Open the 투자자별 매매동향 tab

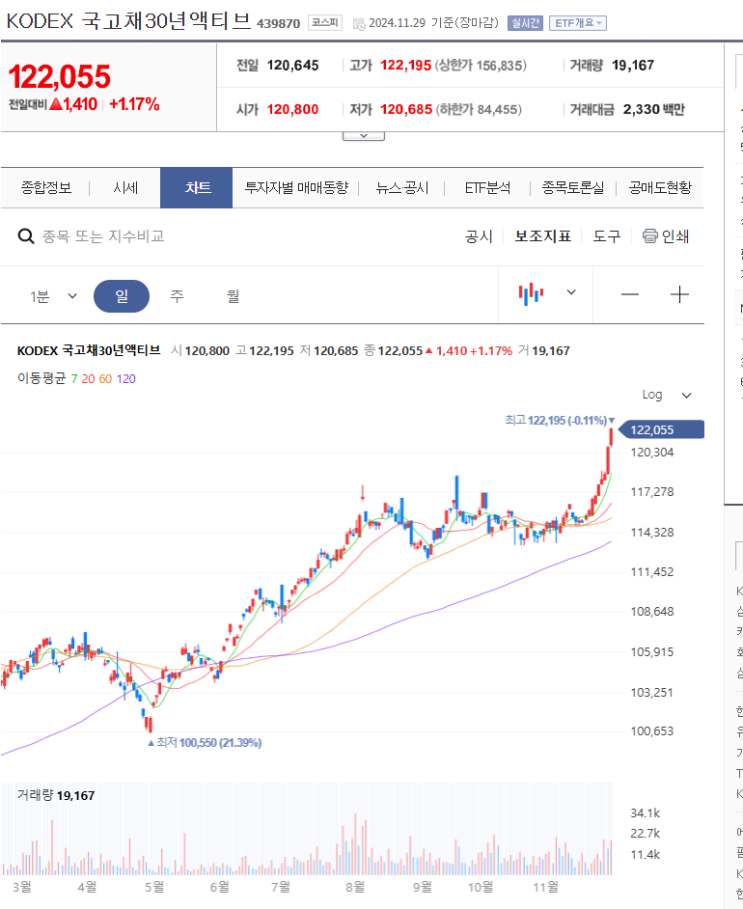(296, 188)
